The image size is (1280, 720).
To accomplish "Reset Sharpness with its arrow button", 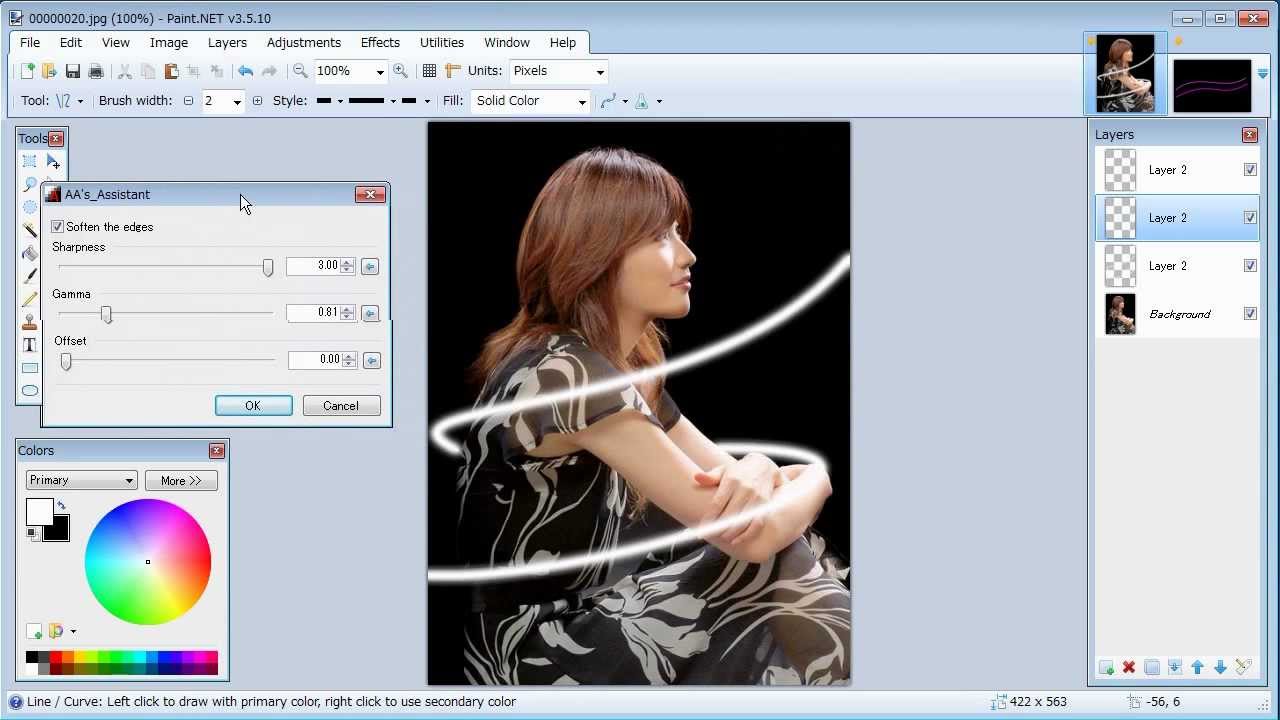I will [x=370, y=267].
